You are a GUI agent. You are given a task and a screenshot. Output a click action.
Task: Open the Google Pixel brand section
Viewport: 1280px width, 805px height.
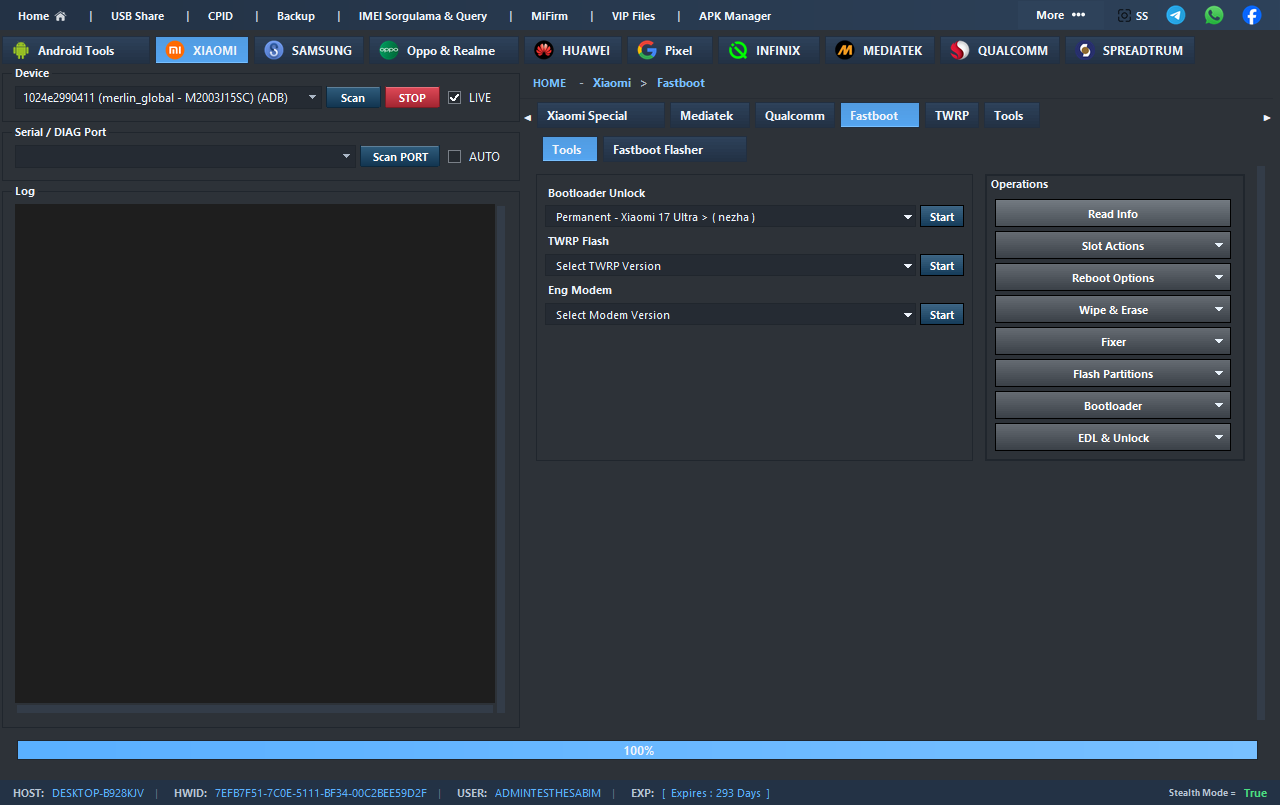point(647,50)
